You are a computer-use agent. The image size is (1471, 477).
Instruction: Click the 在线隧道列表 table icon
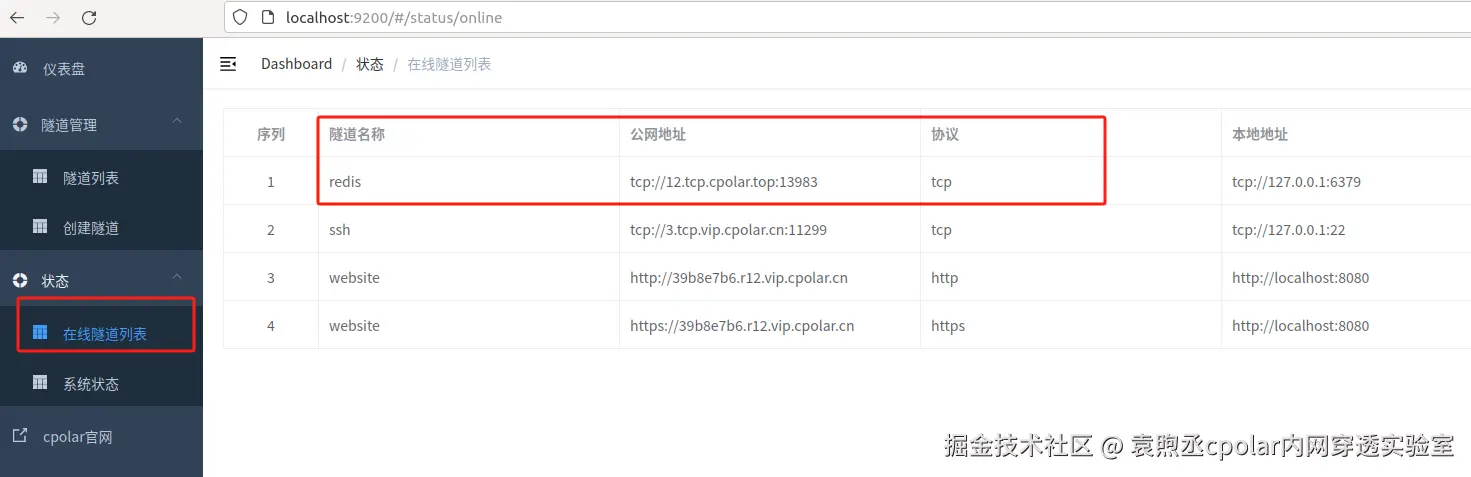coord(40,332)
